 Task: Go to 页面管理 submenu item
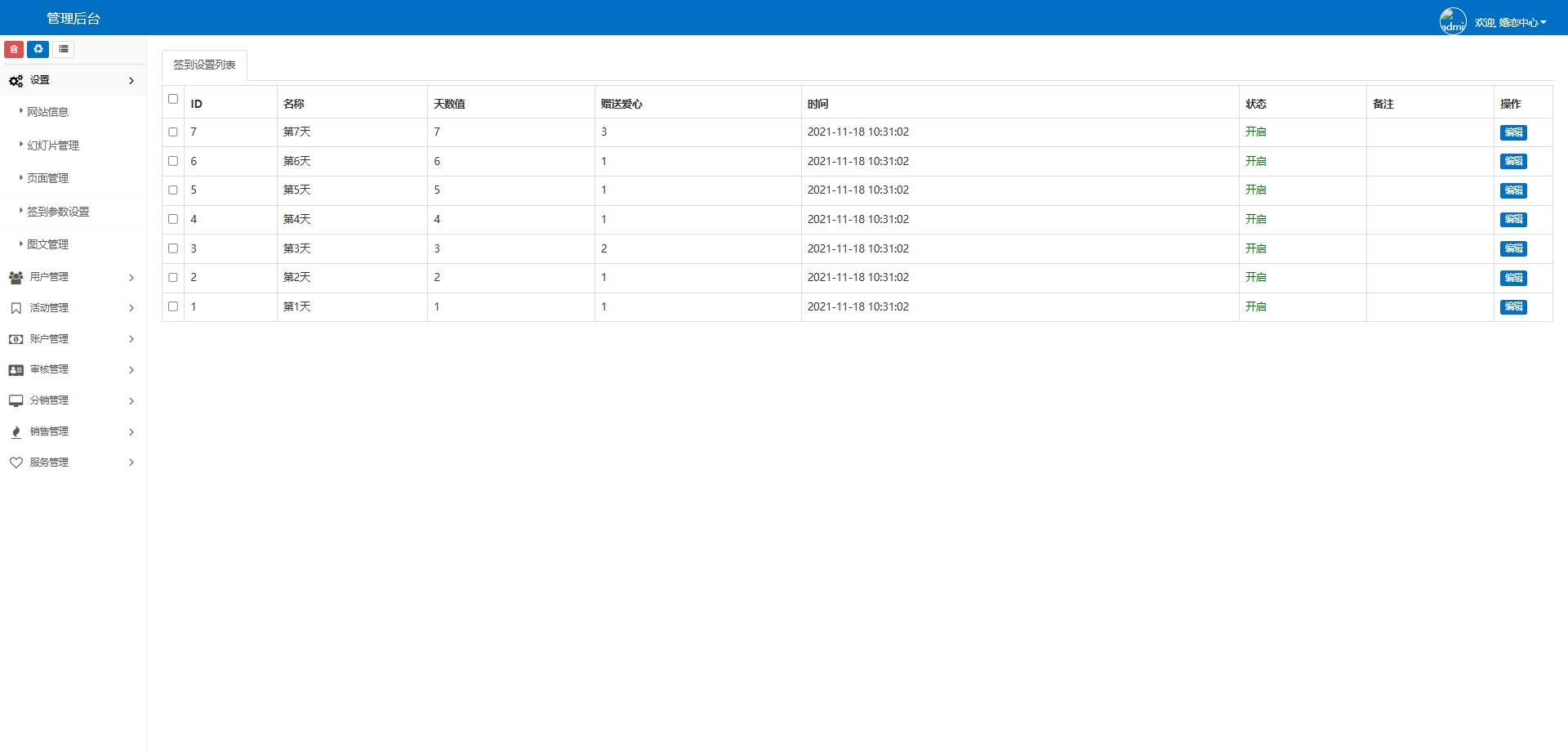point(48,178)
